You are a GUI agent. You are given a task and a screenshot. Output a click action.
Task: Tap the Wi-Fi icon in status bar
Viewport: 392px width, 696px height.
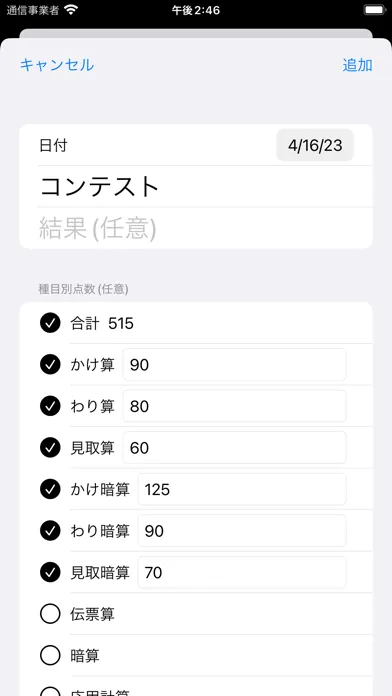71,10
